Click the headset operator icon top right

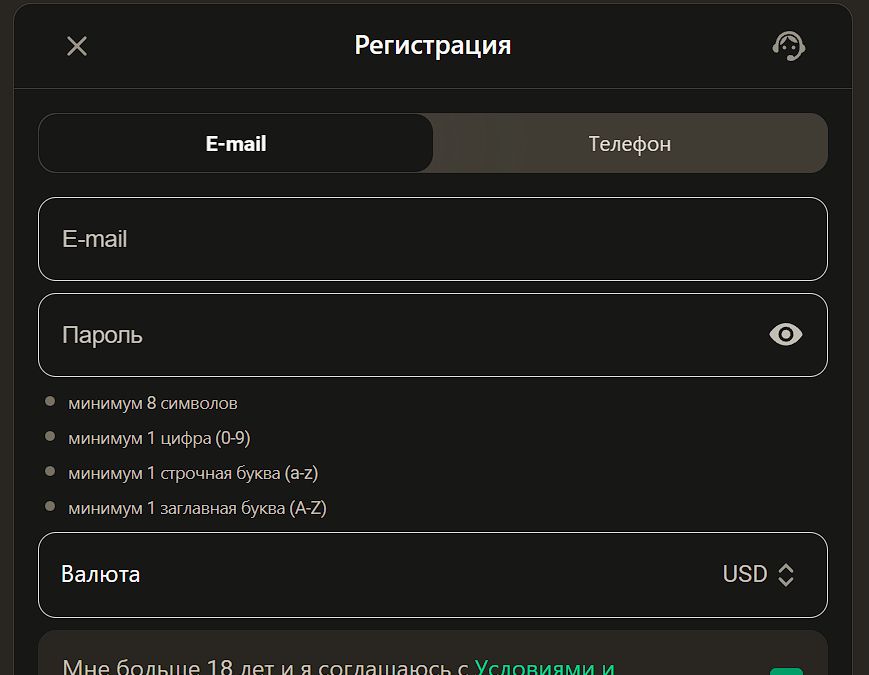(x=788, y=45)
